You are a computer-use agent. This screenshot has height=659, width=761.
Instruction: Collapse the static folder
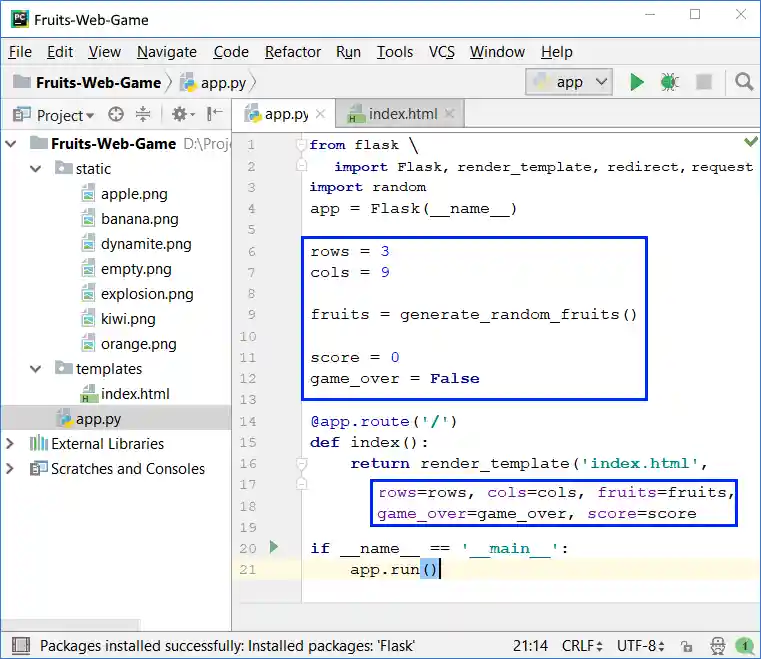(38, 169)
